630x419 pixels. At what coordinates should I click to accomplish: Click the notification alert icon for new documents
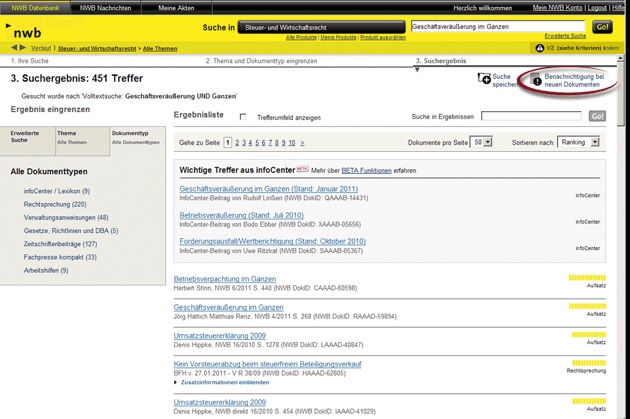click(535, 80)
